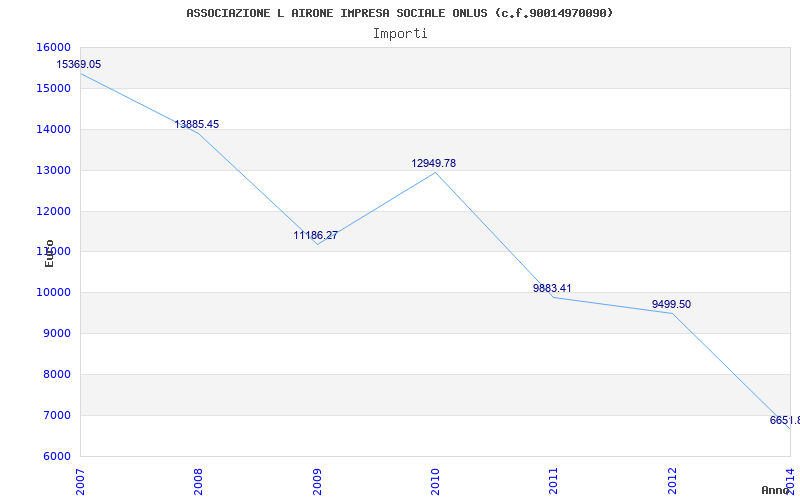Click the y-axis value 6000

tap(57, 456)
